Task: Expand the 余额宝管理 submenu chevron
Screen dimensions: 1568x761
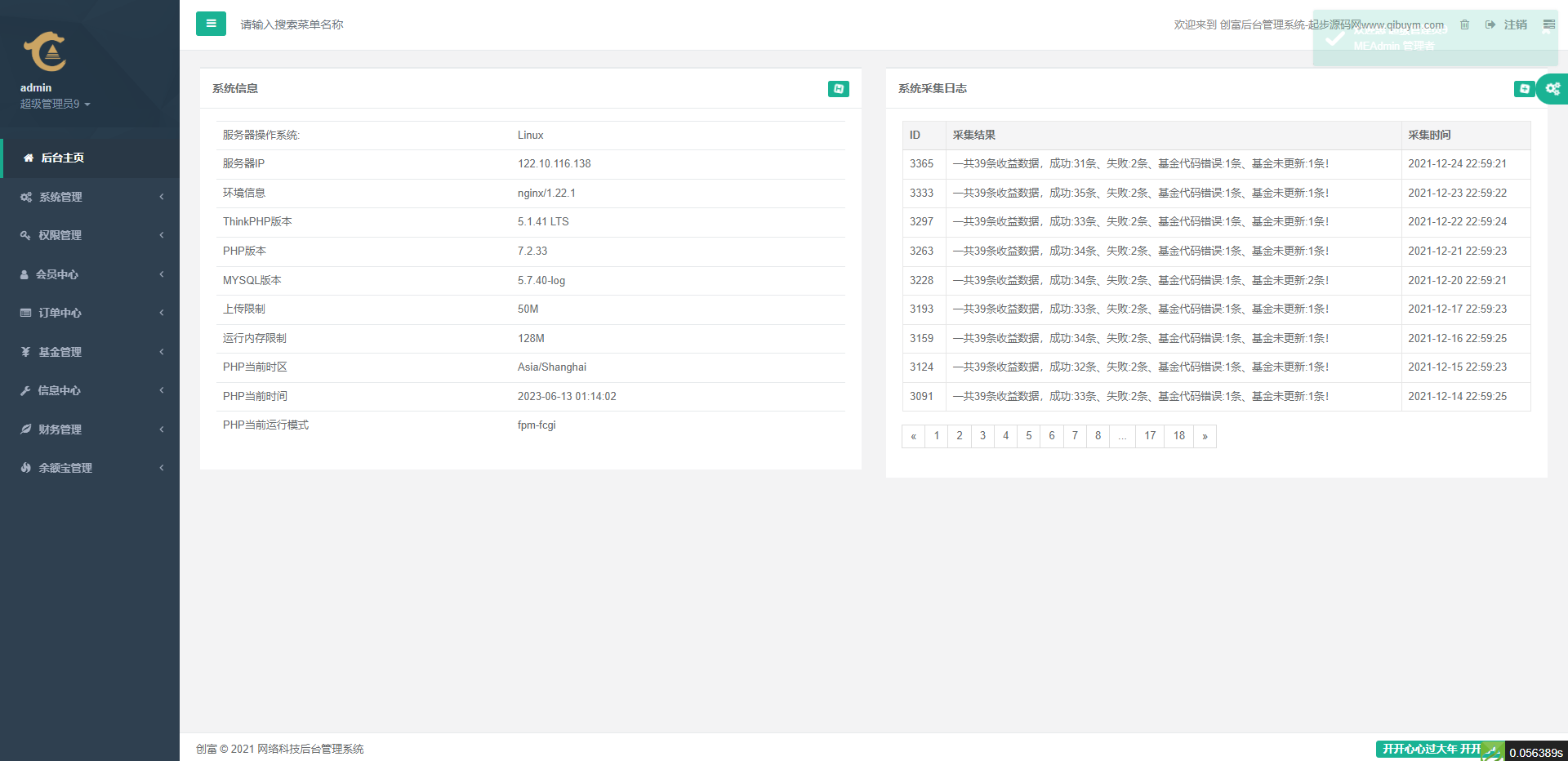Action: click(x=162, y=468)
